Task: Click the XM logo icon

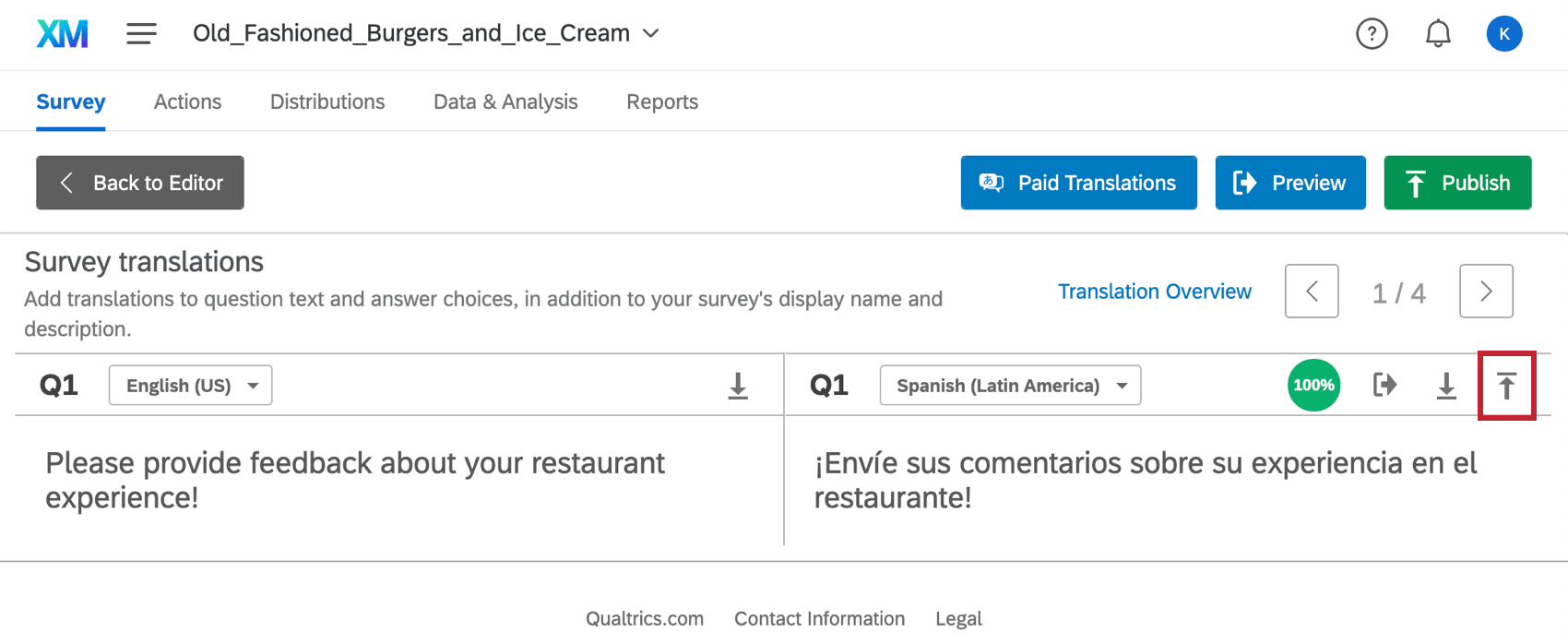Action: click(62, 34)
